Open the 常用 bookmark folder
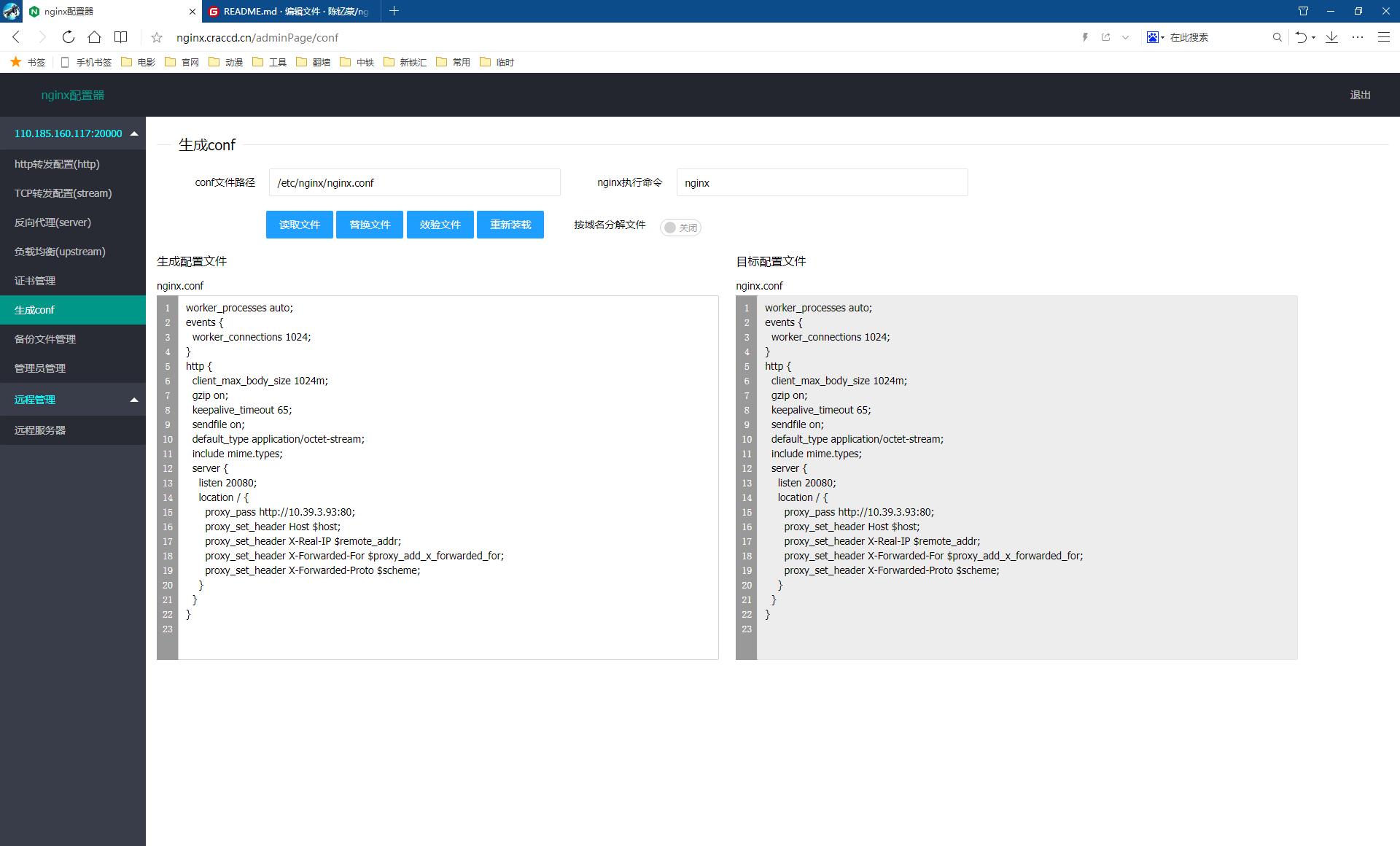Image resolution: width=1400 pixels, height=846 pixels. point(454,62)
